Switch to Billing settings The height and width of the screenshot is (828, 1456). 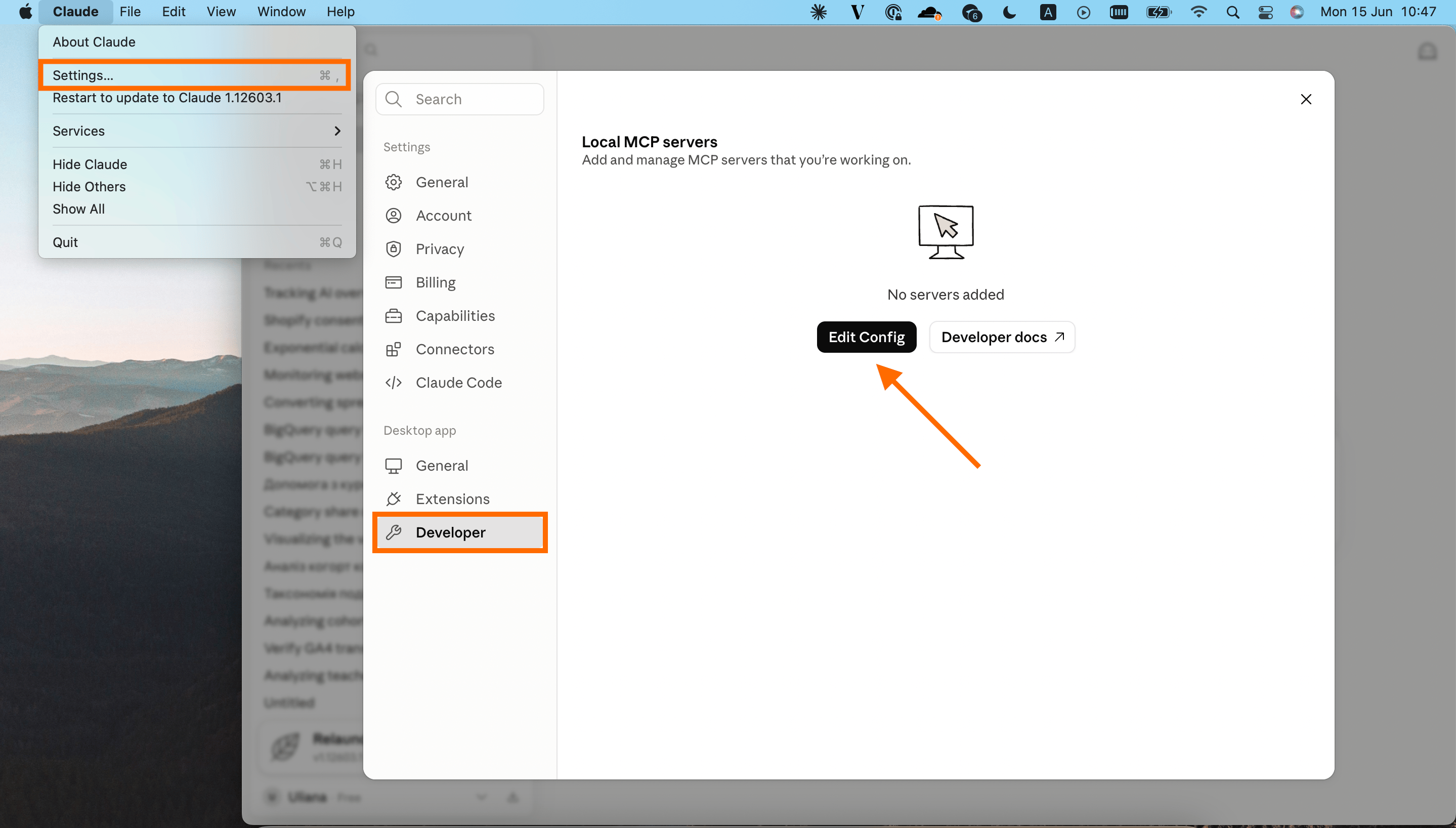coord(460,282)
